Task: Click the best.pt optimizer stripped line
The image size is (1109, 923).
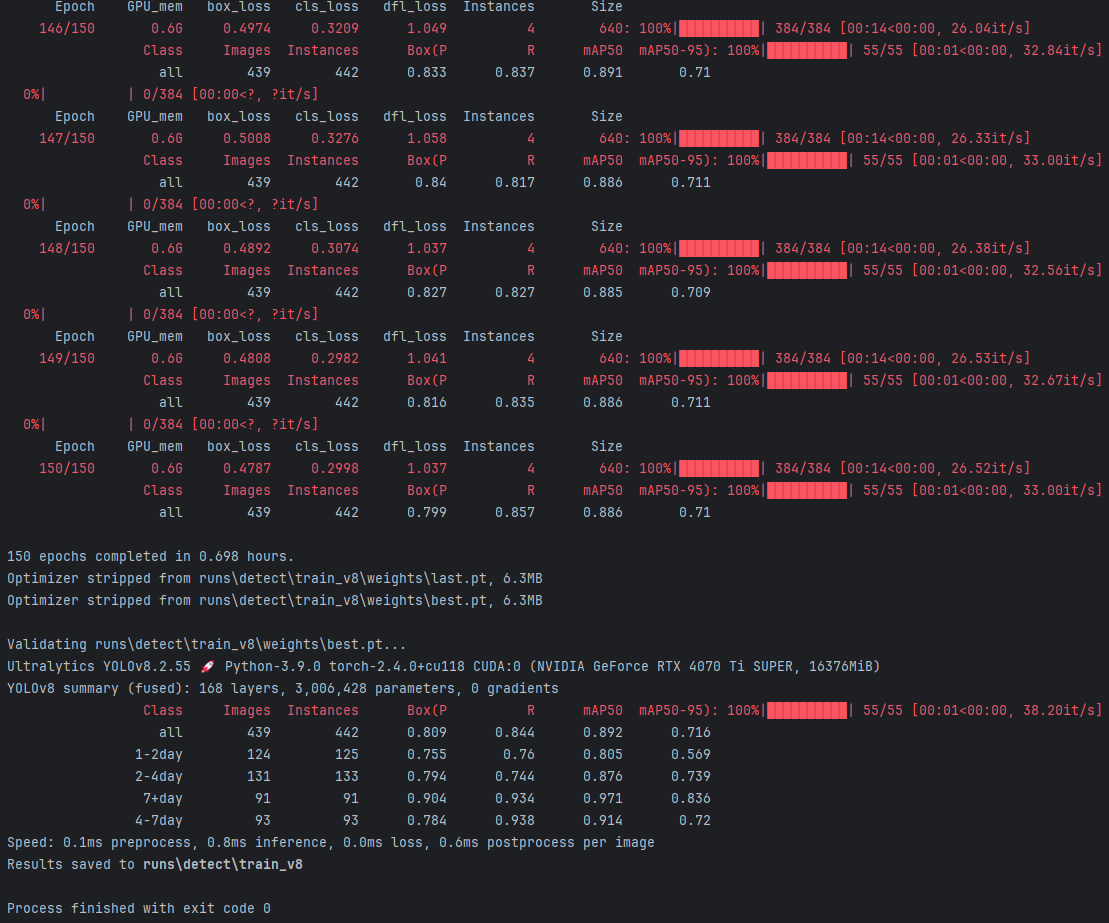Action: [x=274, y=600]
